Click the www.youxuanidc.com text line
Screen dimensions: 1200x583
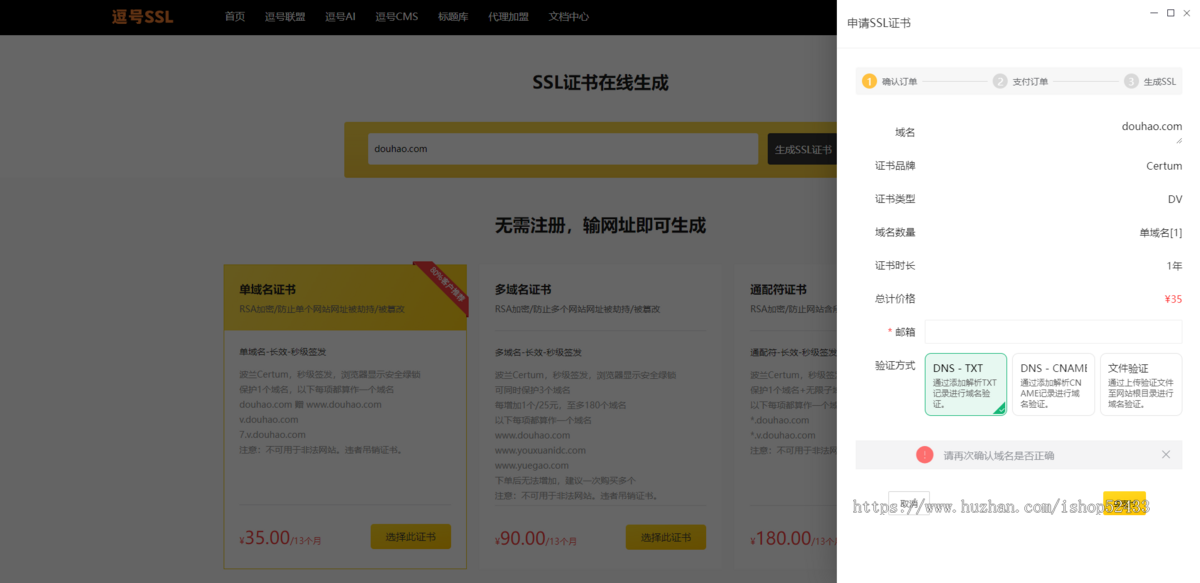pos(541,450)
